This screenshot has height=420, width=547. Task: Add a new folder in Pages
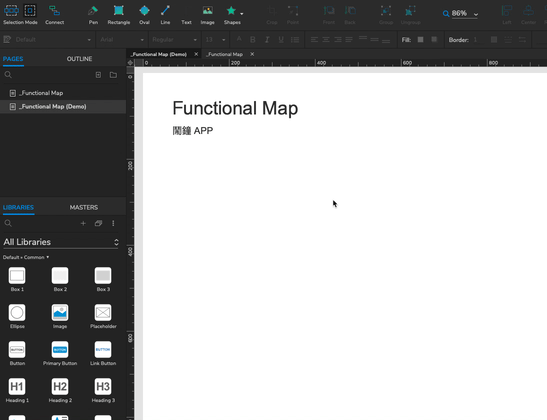(113, 75)
